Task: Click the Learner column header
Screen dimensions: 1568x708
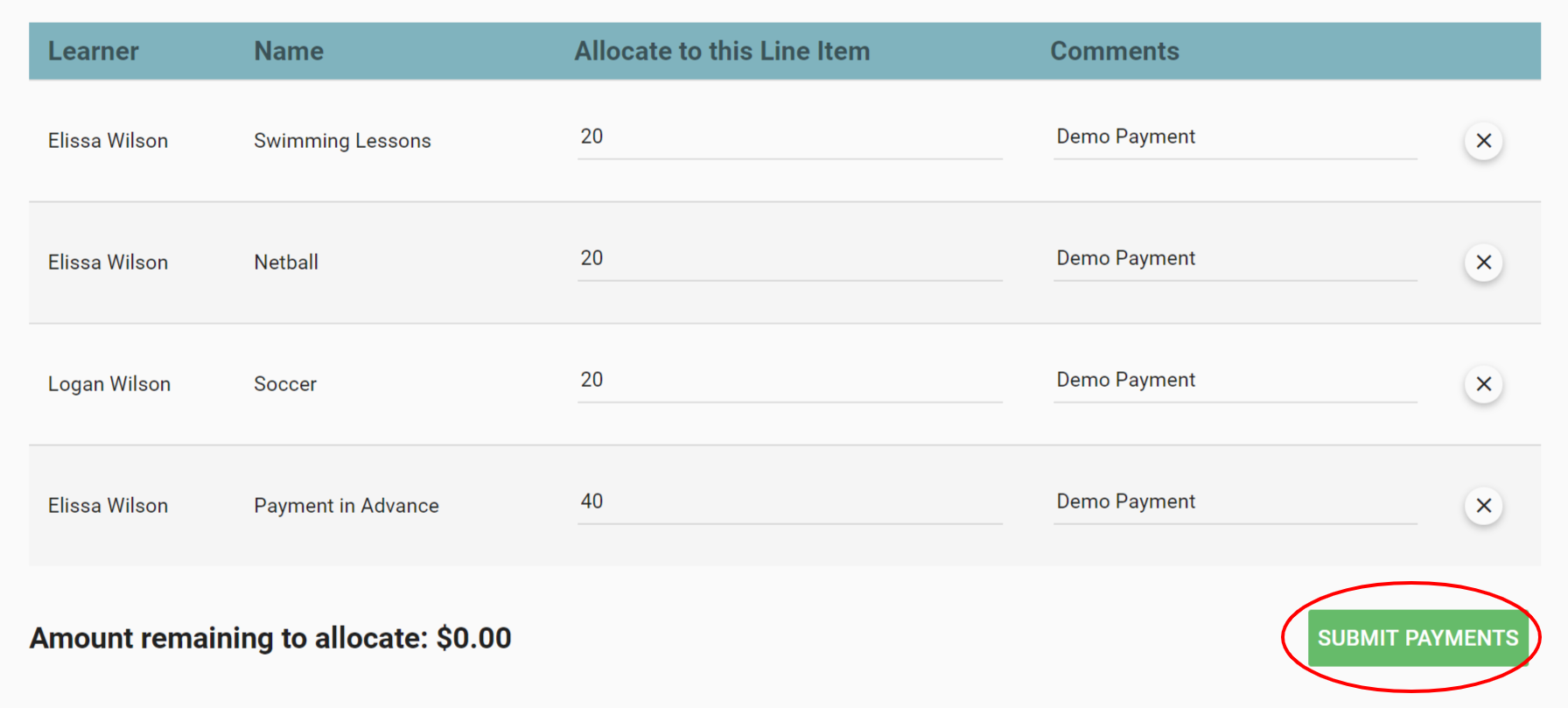Action: coord(93,51)
